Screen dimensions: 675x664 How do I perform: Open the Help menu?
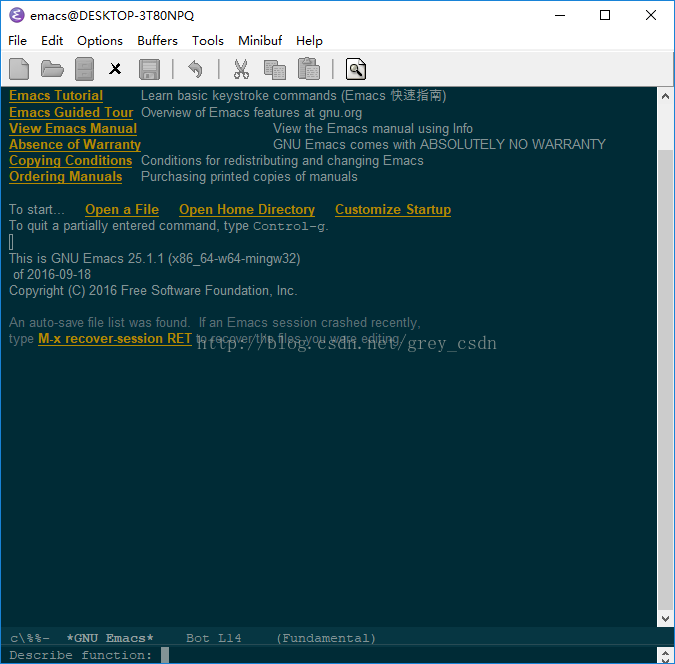309,40
